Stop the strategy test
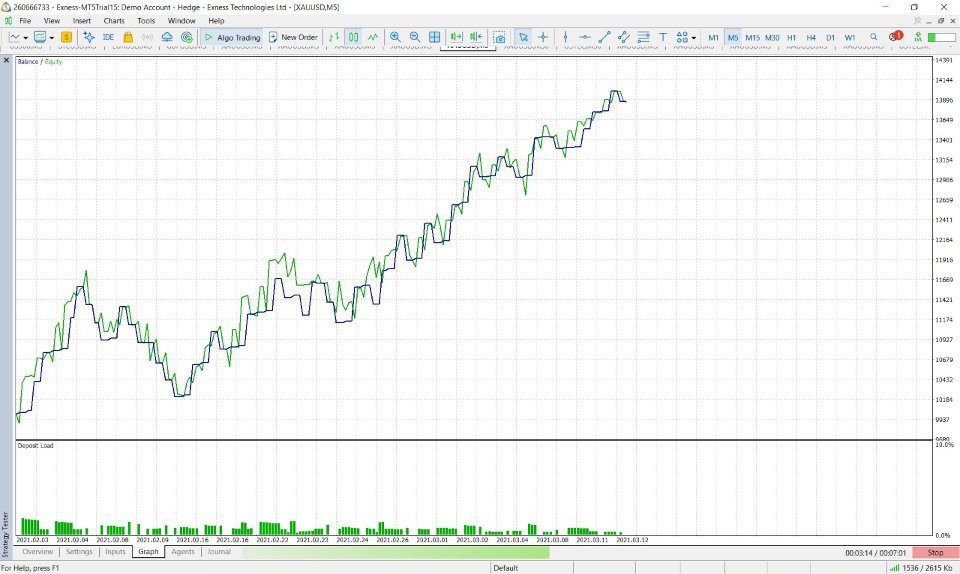 [x=935, y=553]
